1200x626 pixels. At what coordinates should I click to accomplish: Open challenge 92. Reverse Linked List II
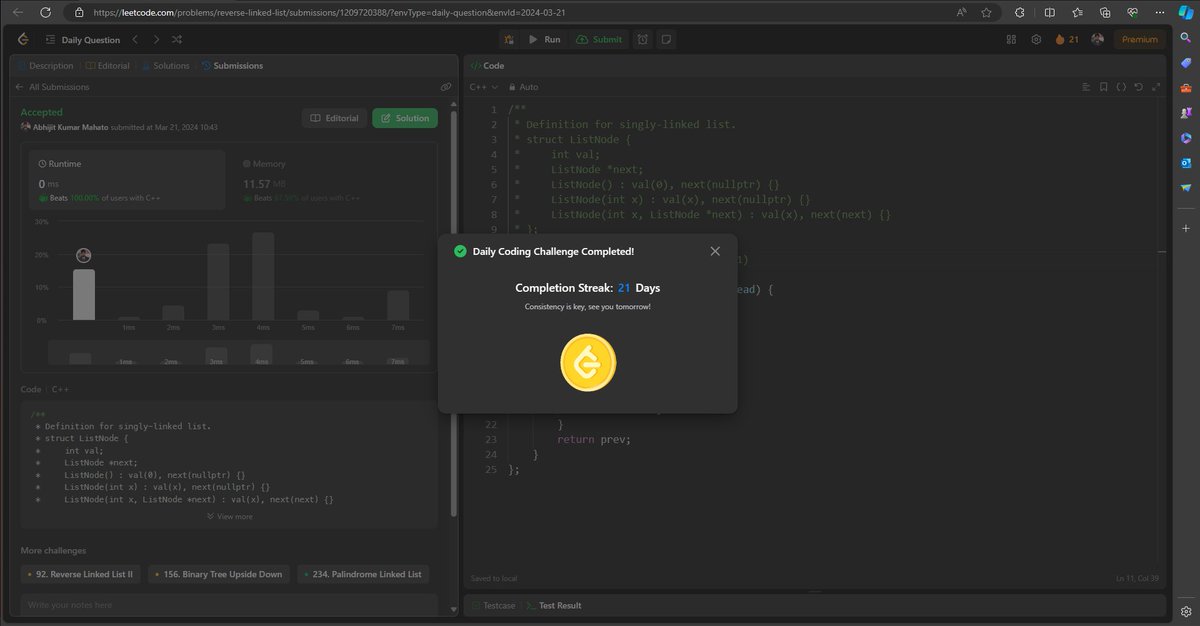tap(82, 574)
